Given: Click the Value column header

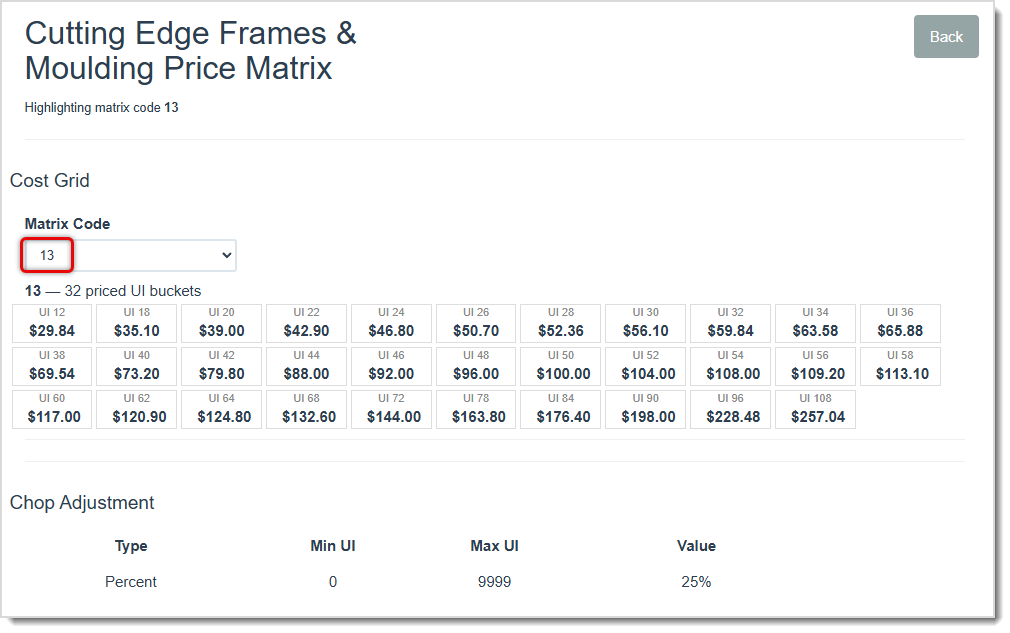Looking at the screenshot, I should click(x=696, y=546).
